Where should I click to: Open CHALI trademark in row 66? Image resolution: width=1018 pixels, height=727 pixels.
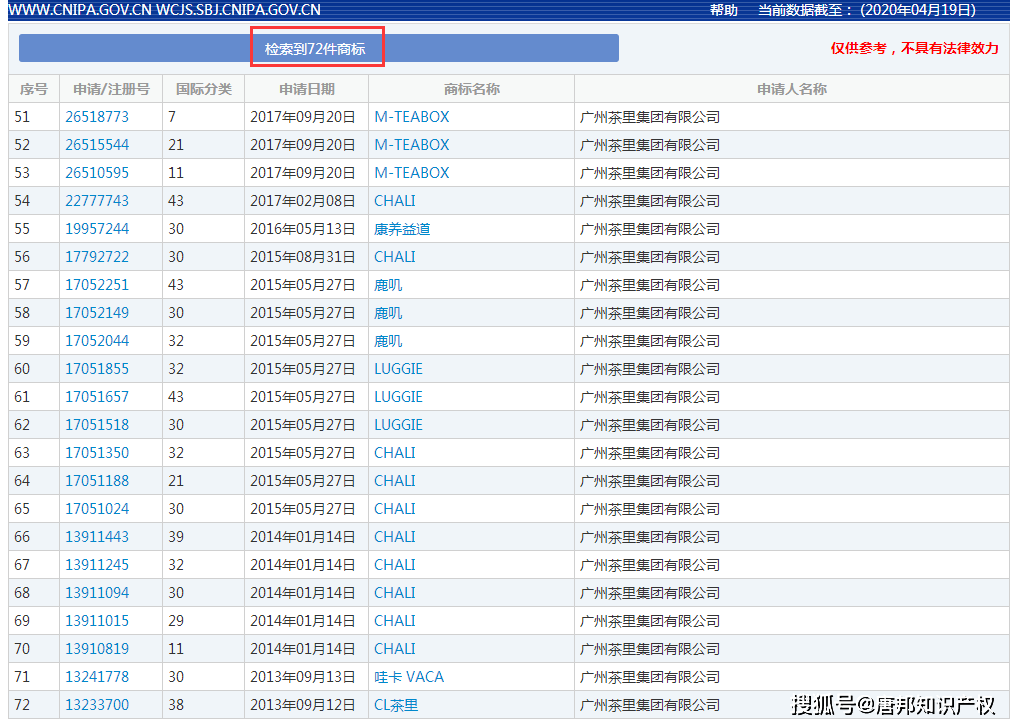(395, 537)
